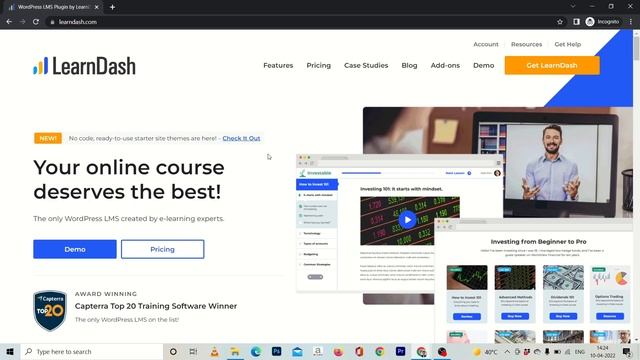The width and height of the screenshot is (640, 360).
Task: Click the video presenter image
Action: pyautogui.click(x=552, y=163)
